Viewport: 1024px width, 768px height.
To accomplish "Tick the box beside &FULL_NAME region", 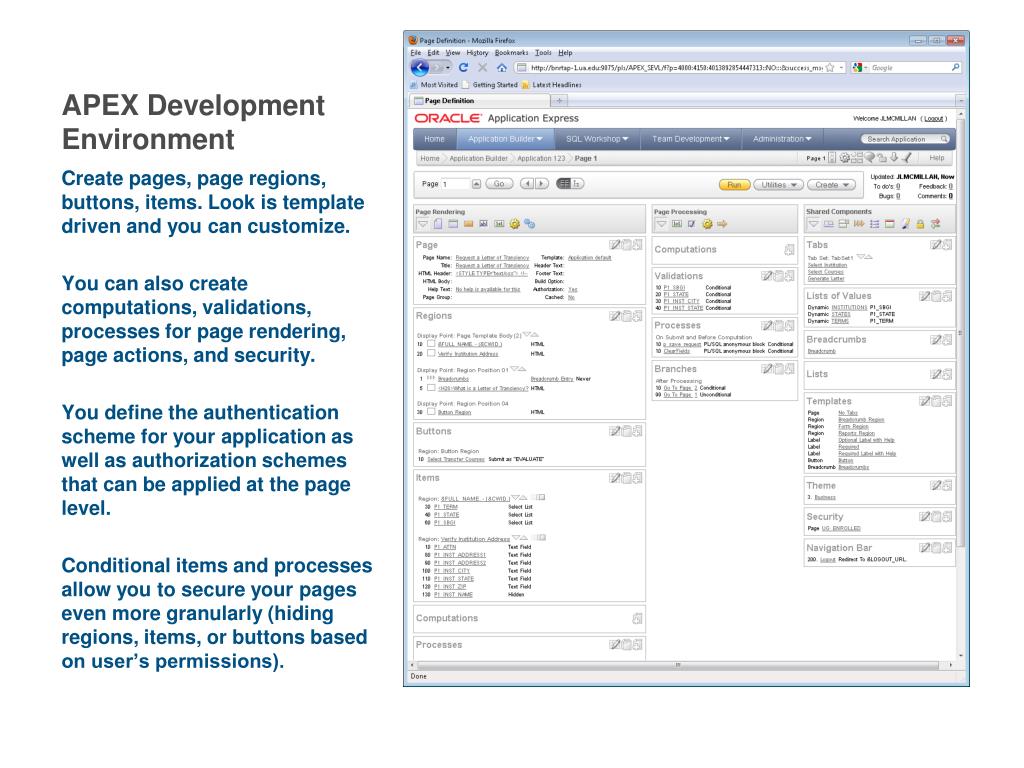I will [x=431, y=344].
